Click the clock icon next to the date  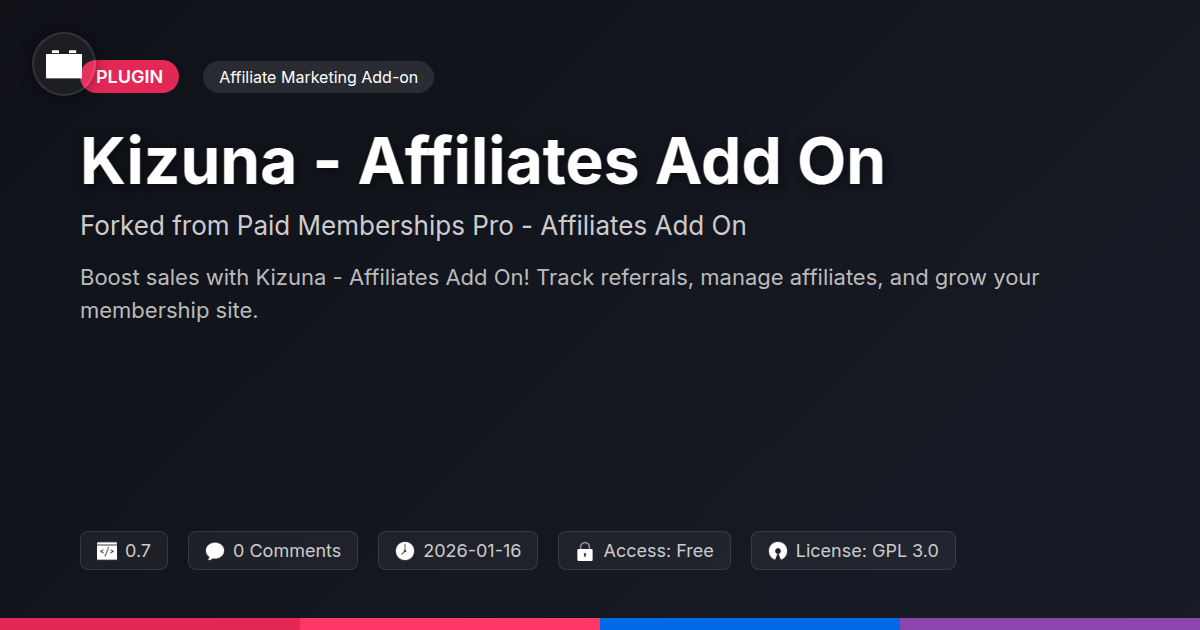click(x=405, y=551)
